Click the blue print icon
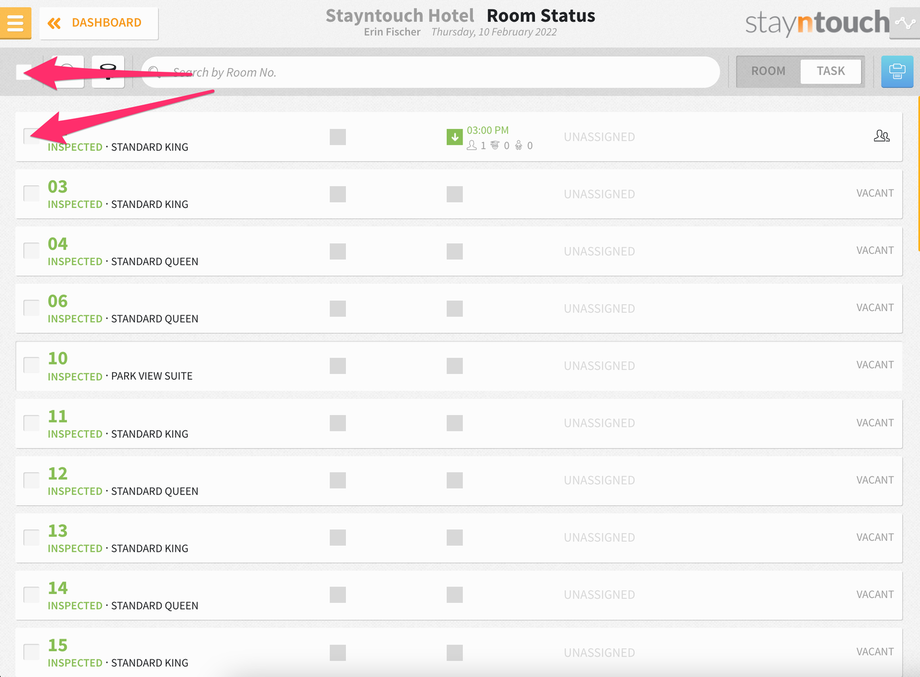This screenshot has height=677, width=920. (x=897, y=72)
